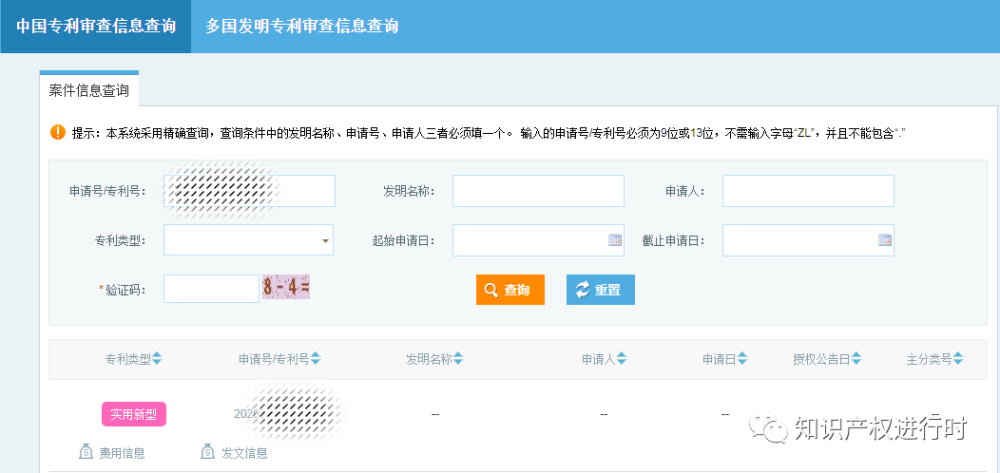Sort by 主分类号 column arrows

click(958, 360)
